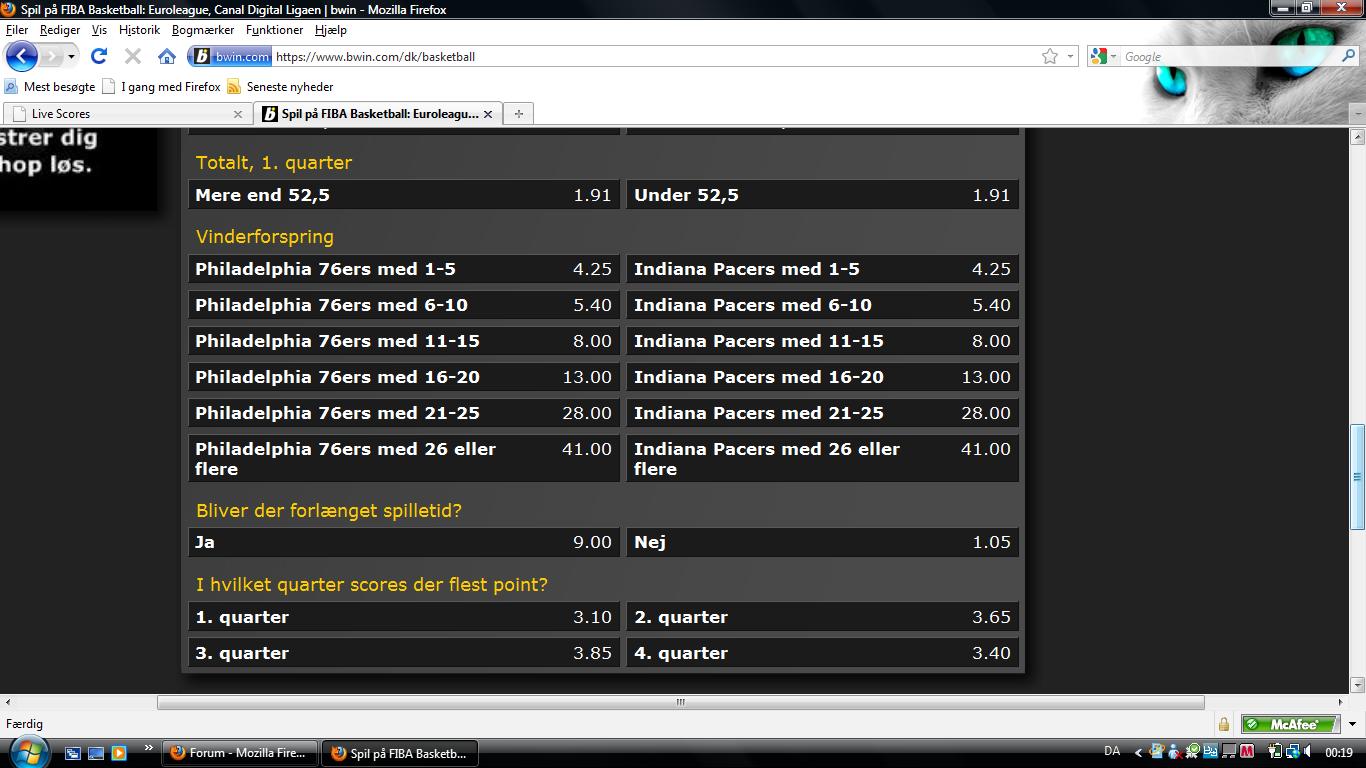This screenshot has height=768, width=1366.
Task: Open the Seneste nyheder feed bookmark
Action: point(280,87)
